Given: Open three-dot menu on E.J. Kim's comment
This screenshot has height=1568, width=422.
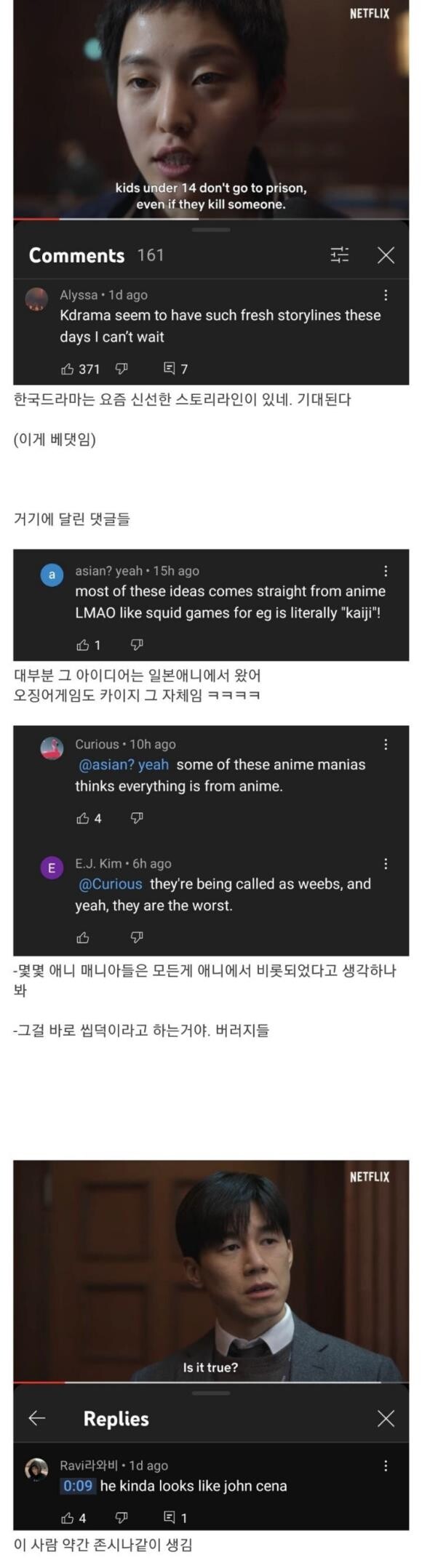Looking at the screenshot, I should pos(386,863).
